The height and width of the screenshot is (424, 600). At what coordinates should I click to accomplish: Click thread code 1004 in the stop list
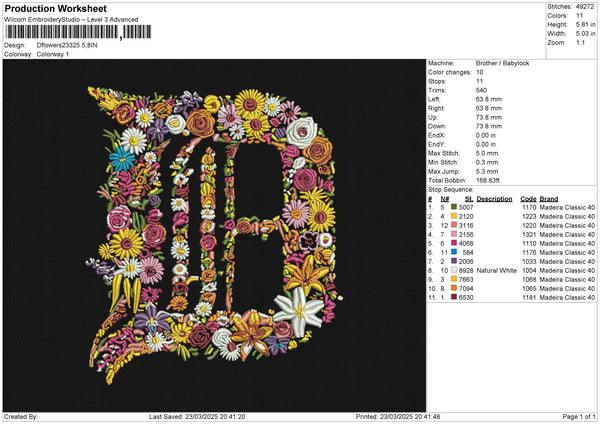coord(529,271)
